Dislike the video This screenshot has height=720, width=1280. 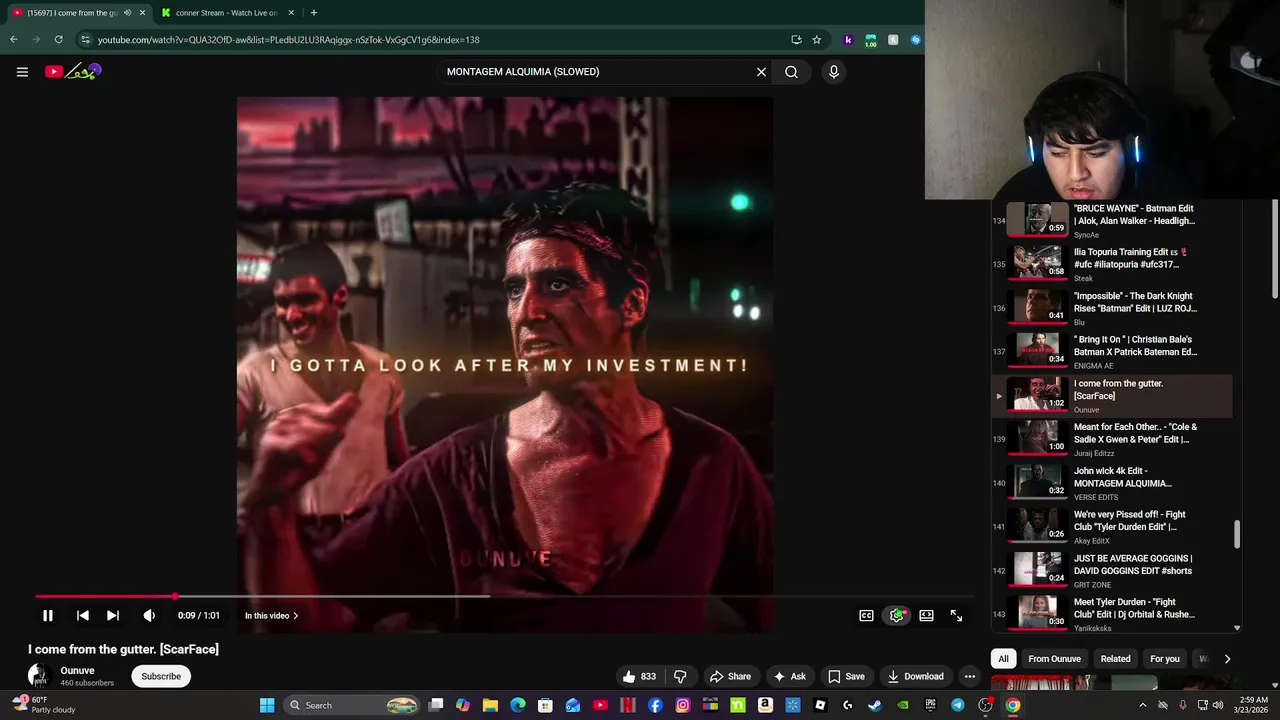pos(680,677)
